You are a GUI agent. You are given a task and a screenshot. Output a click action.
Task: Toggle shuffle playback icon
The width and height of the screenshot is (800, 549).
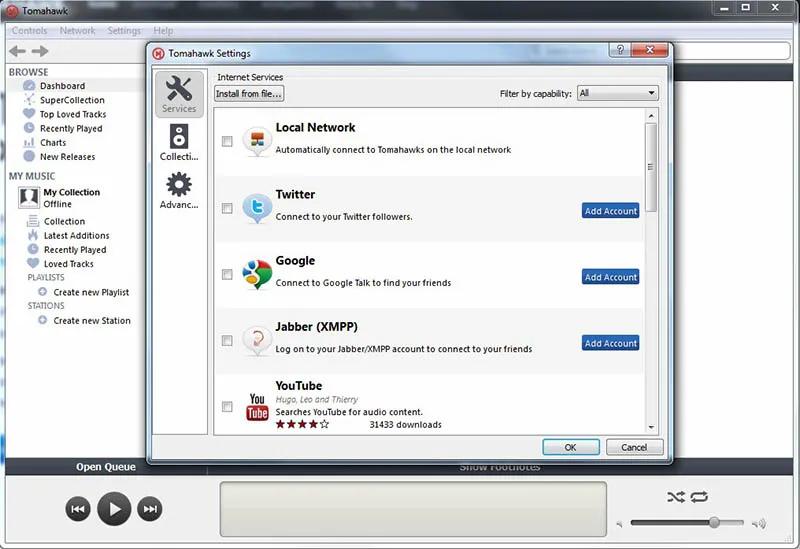[x=675, y=497]
